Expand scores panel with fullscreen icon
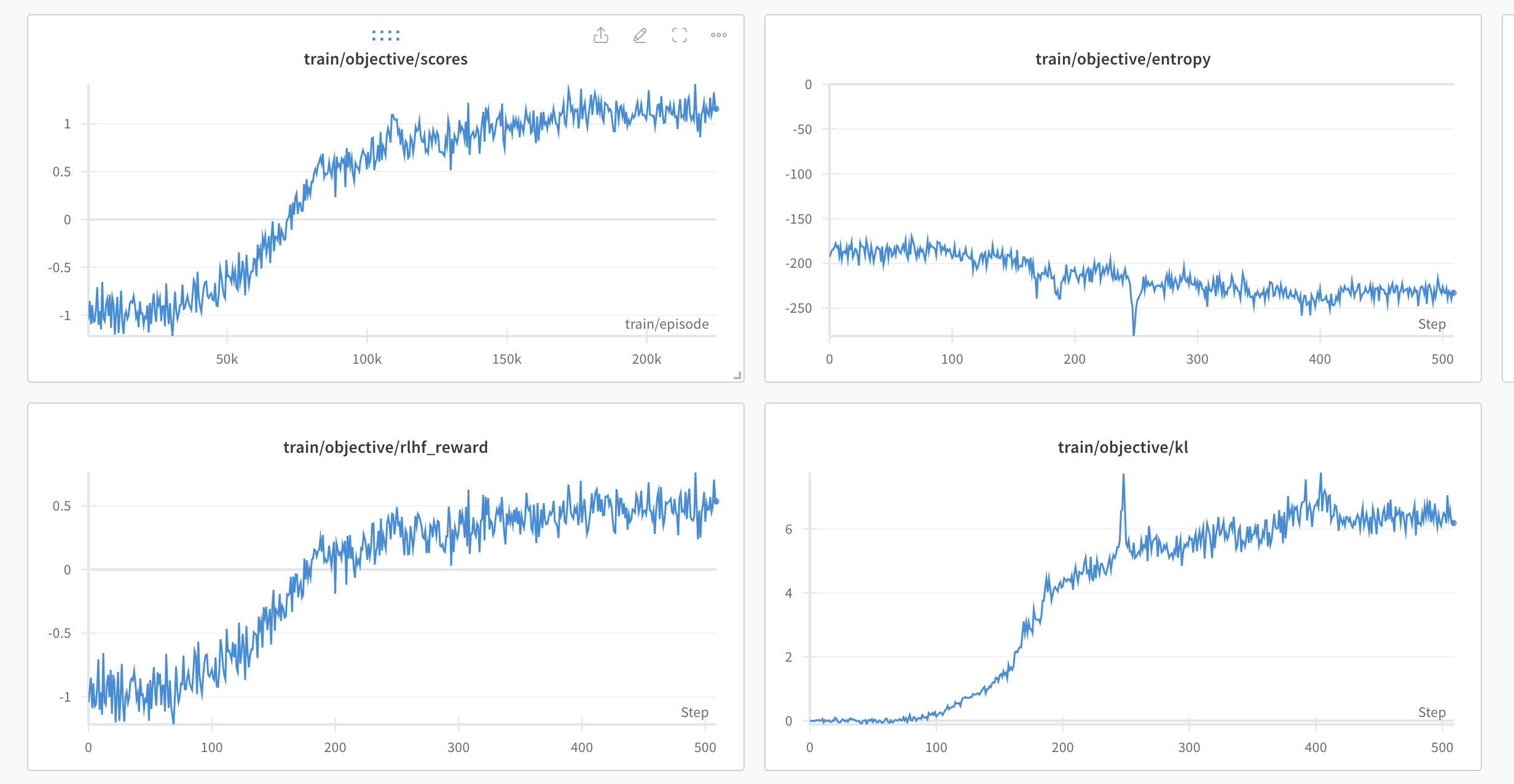1514x784 pixels. (x=679, y=36)
